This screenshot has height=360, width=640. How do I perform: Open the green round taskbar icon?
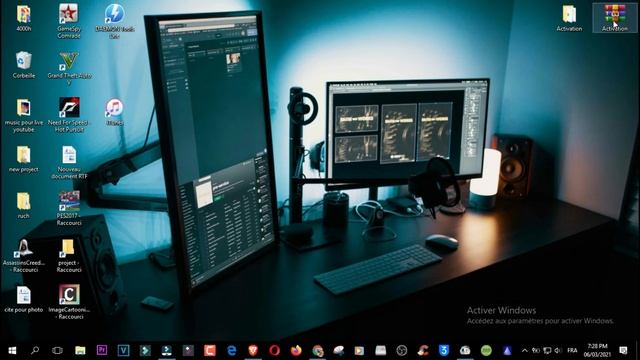486,350
